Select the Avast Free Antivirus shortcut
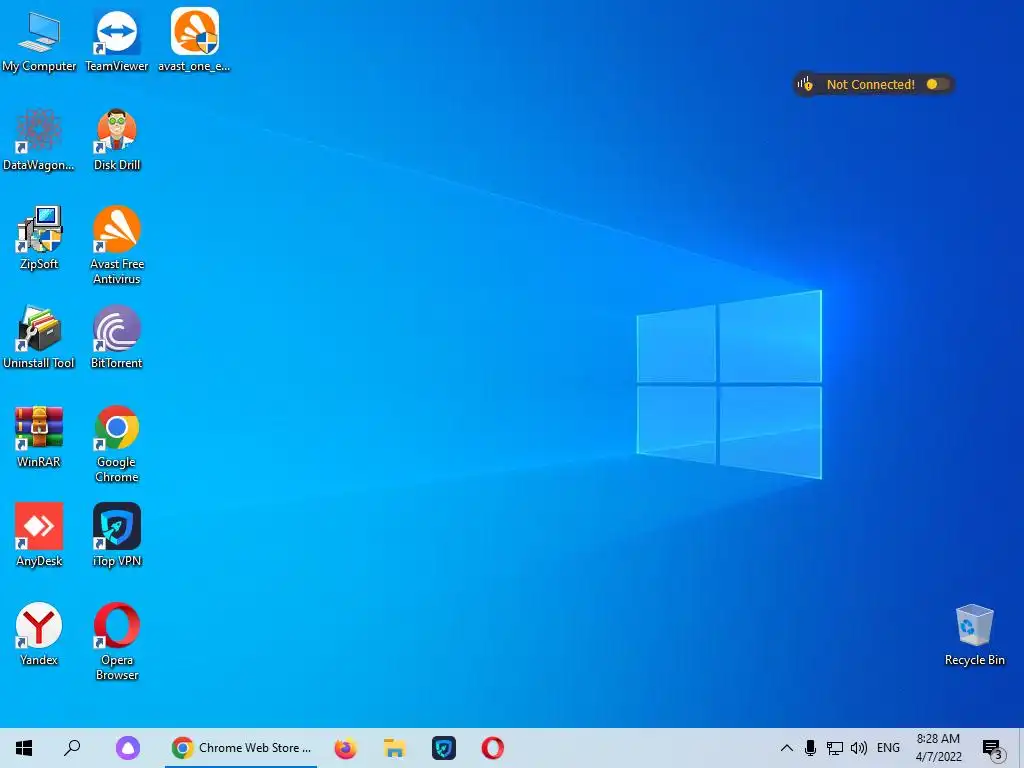This screenshot has width=1024, height=768. click(x=117, y=246)
